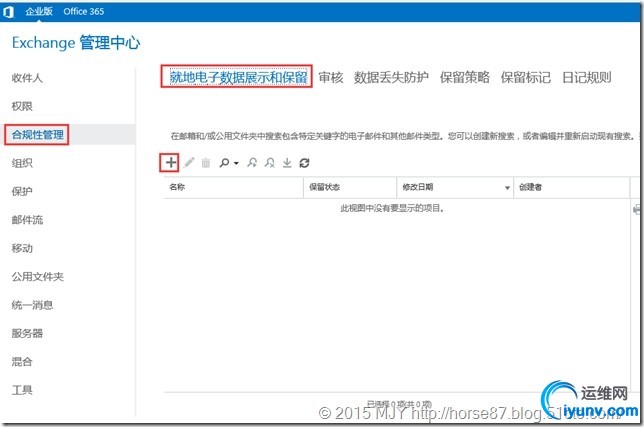Switch to the 保留标记 tab
The width and height of the screenshot is (644, 427).
point(525,77)
